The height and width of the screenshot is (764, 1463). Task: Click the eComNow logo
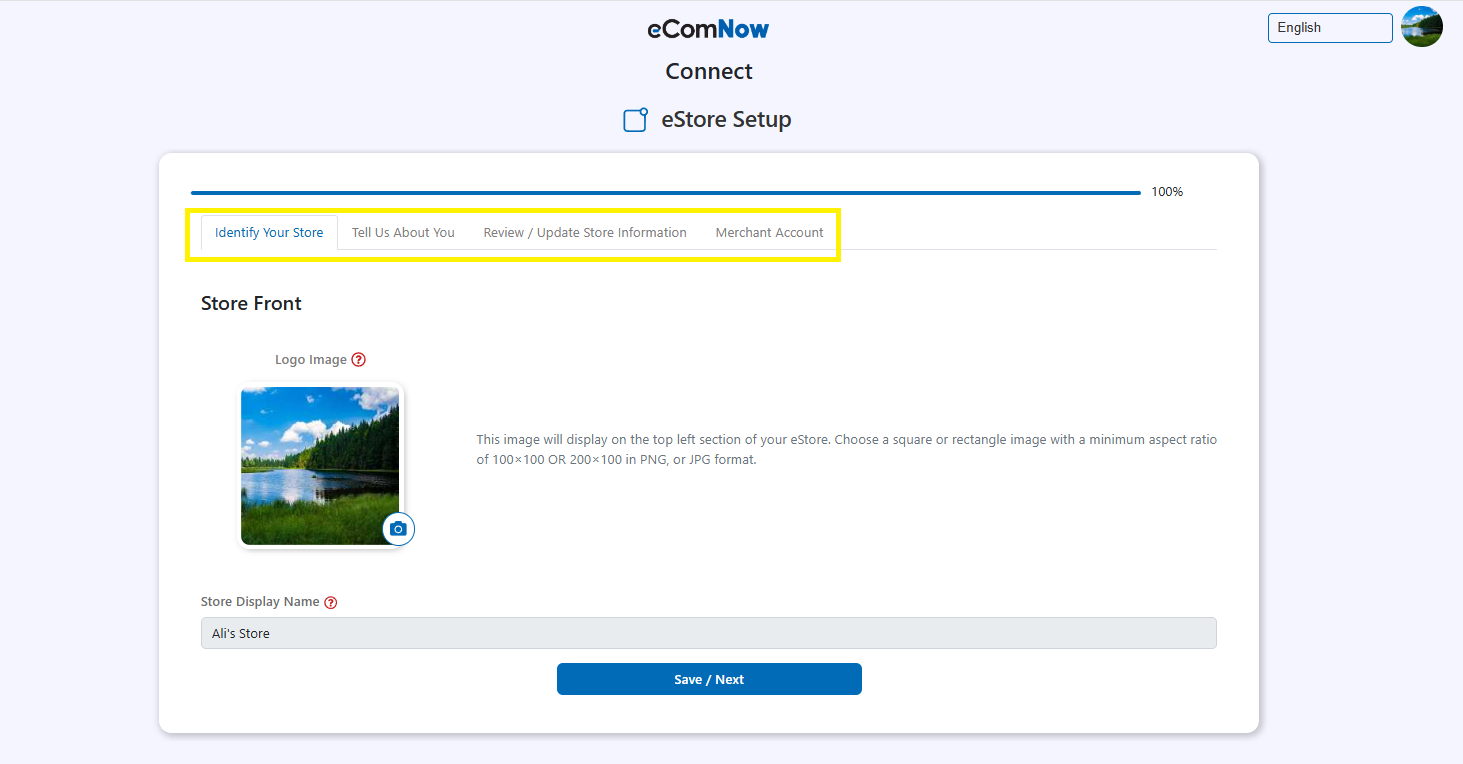708,29
